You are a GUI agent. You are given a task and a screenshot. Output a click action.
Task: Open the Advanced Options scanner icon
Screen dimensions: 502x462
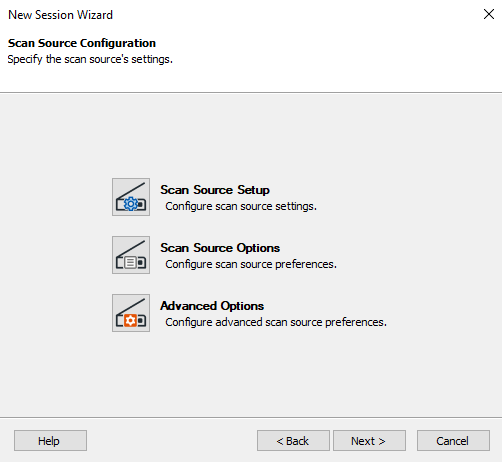(x=131, y=313)
